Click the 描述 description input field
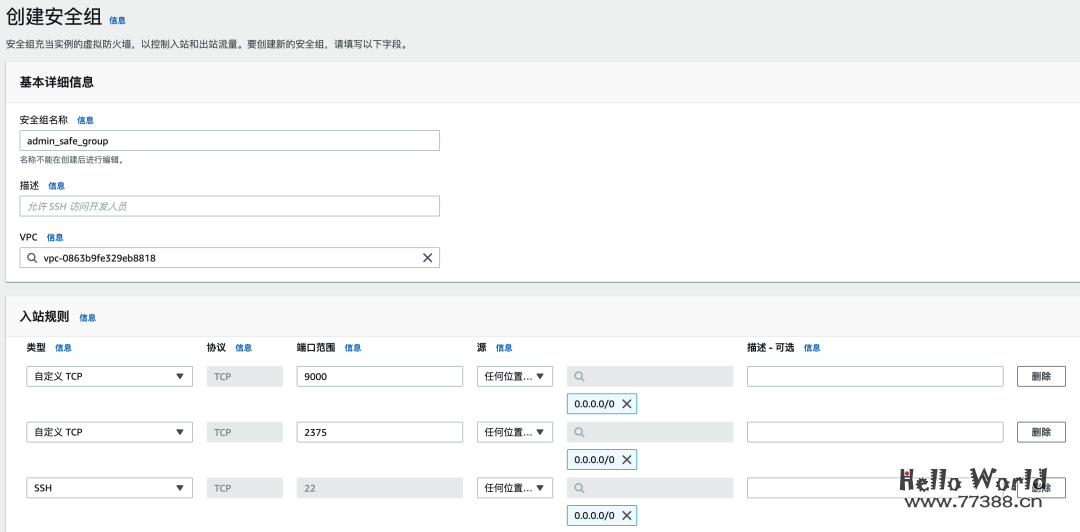1080x532 pixels. (x=229, y=206)
